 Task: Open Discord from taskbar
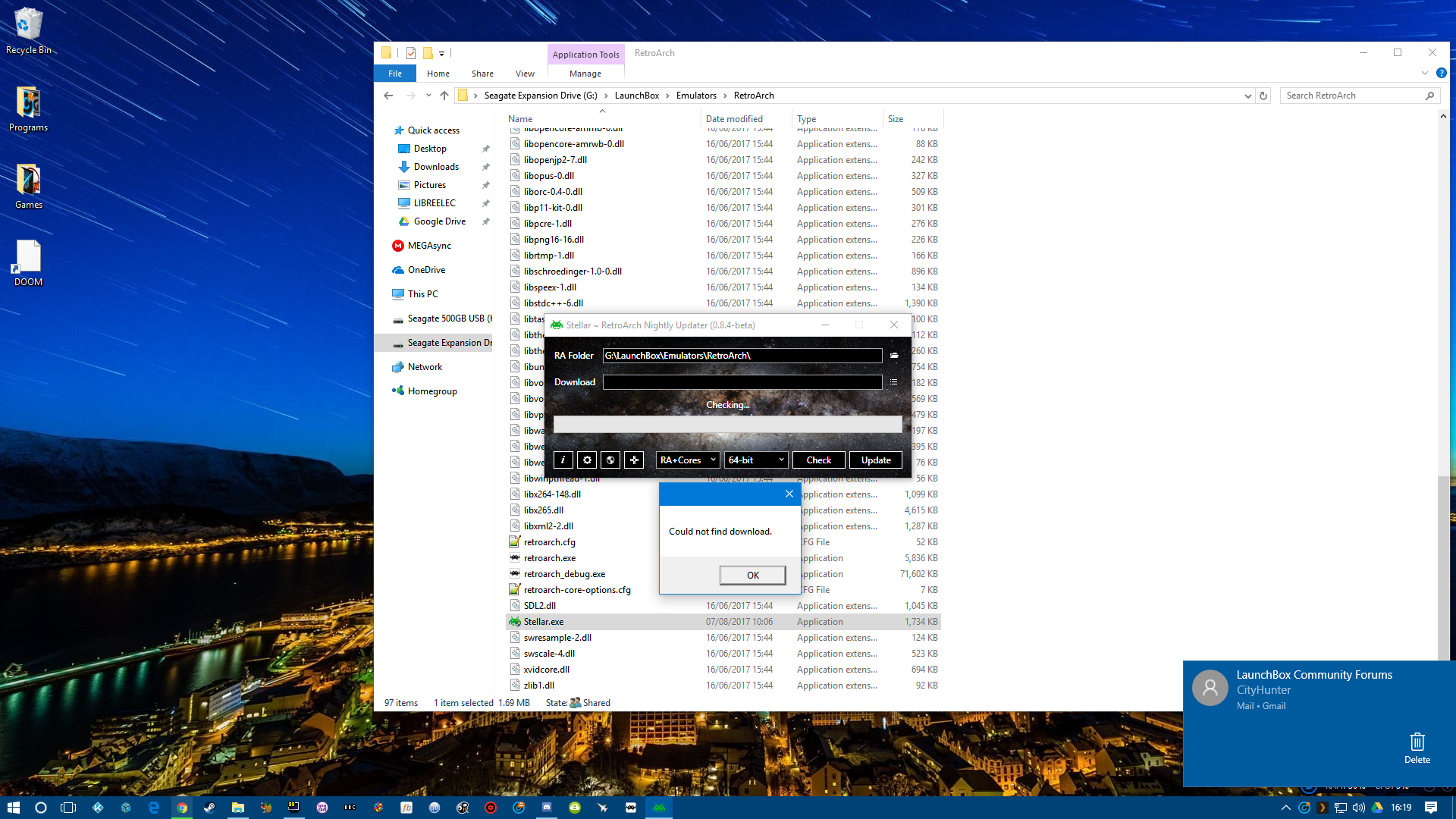(547, 808)
